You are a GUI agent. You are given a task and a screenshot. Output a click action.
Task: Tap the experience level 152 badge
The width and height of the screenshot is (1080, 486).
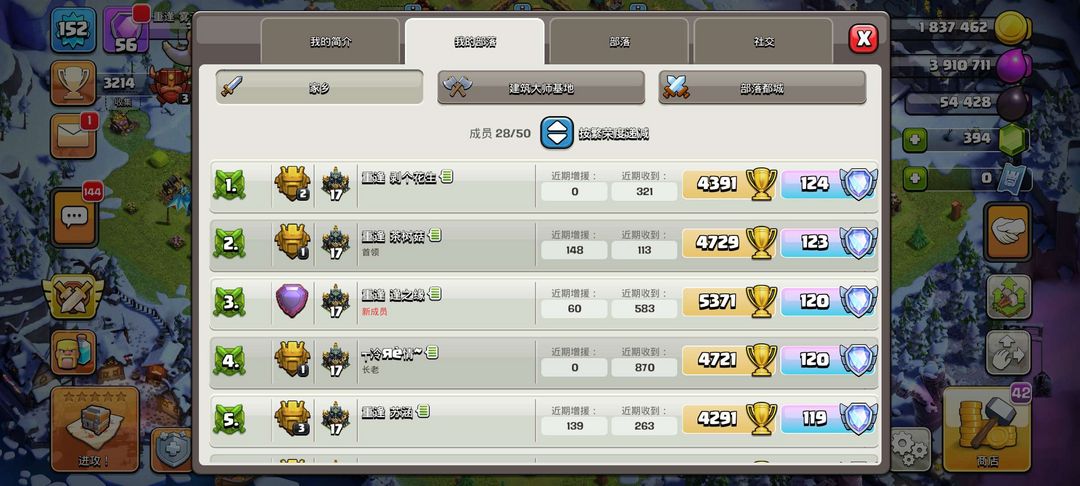[73, 30]
